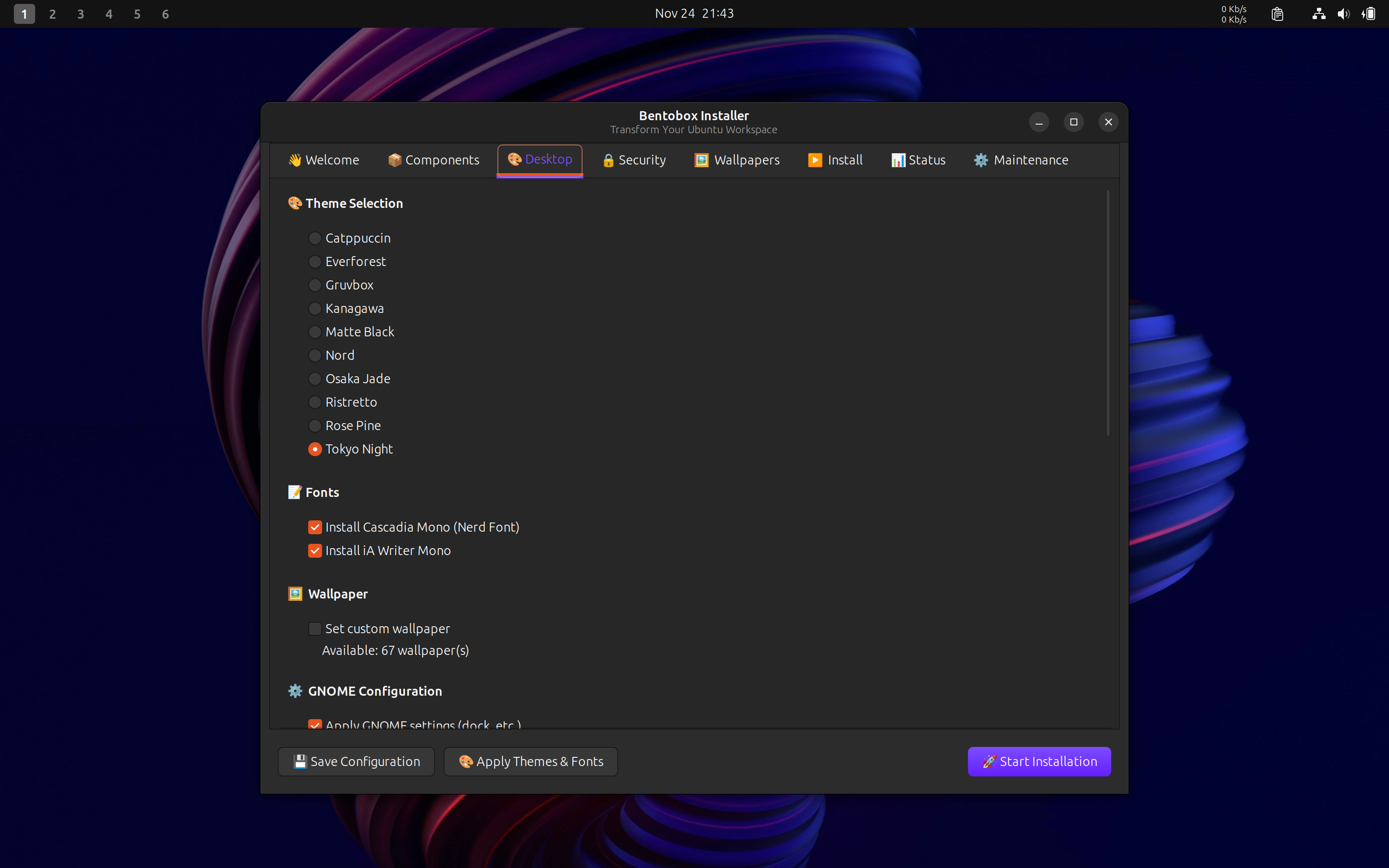Click the package icon on the Components tab
The height and width of the screenshot is (868, 1389).
click(395, 160)
